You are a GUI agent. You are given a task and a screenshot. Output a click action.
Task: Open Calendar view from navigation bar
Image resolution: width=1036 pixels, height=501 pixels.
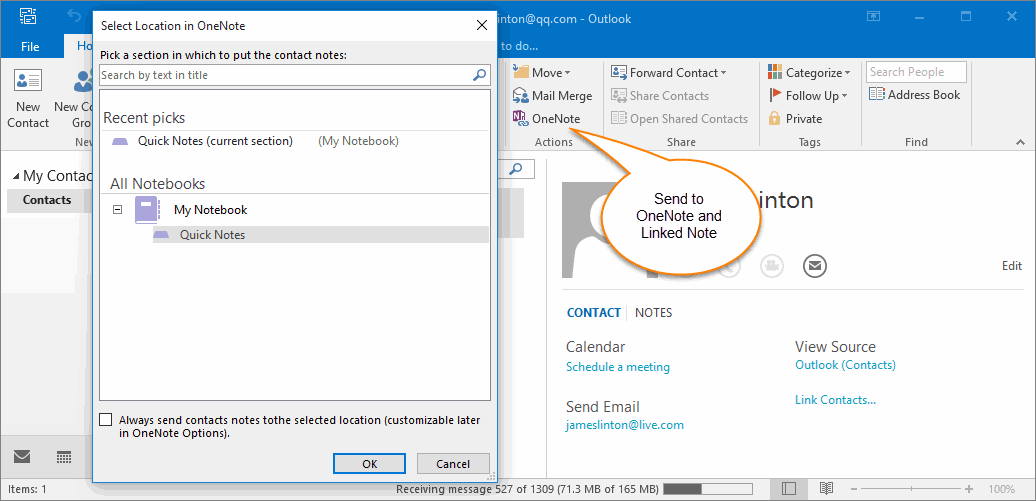tap(64, 457)
